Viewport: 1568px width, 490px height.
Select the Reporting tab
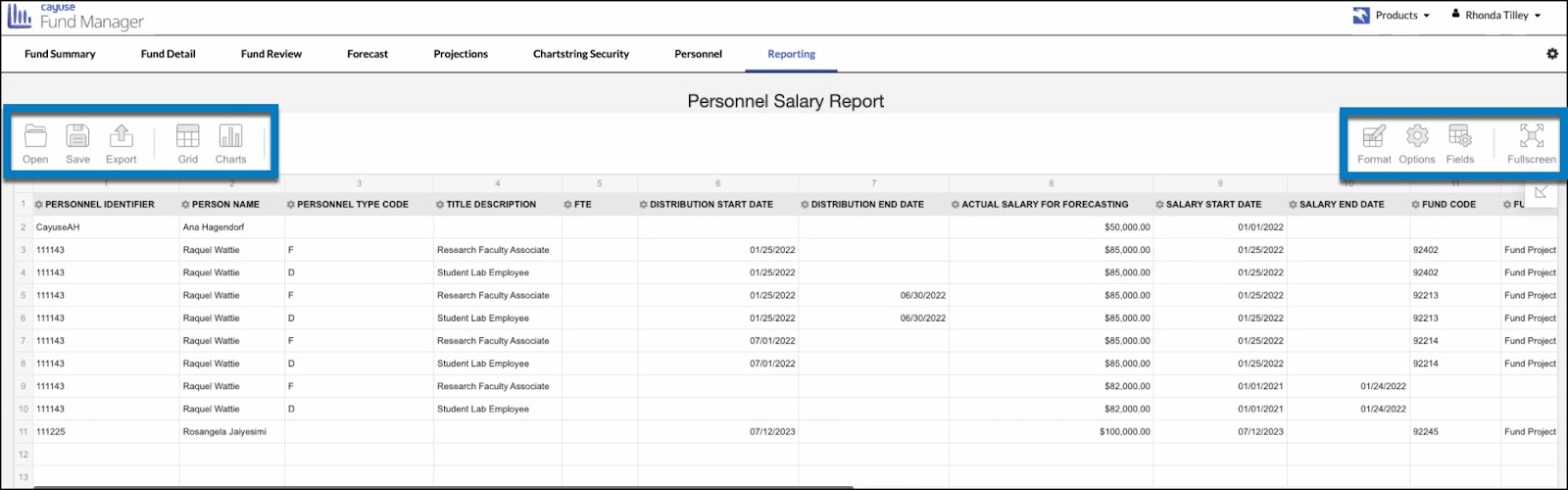[x=791, y=54]
